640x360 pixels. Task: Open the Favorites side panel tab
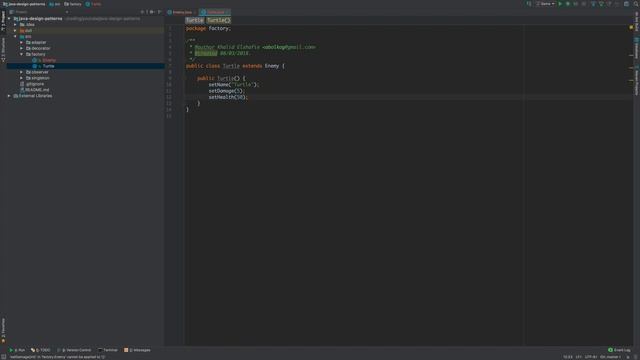coord(3,331)
